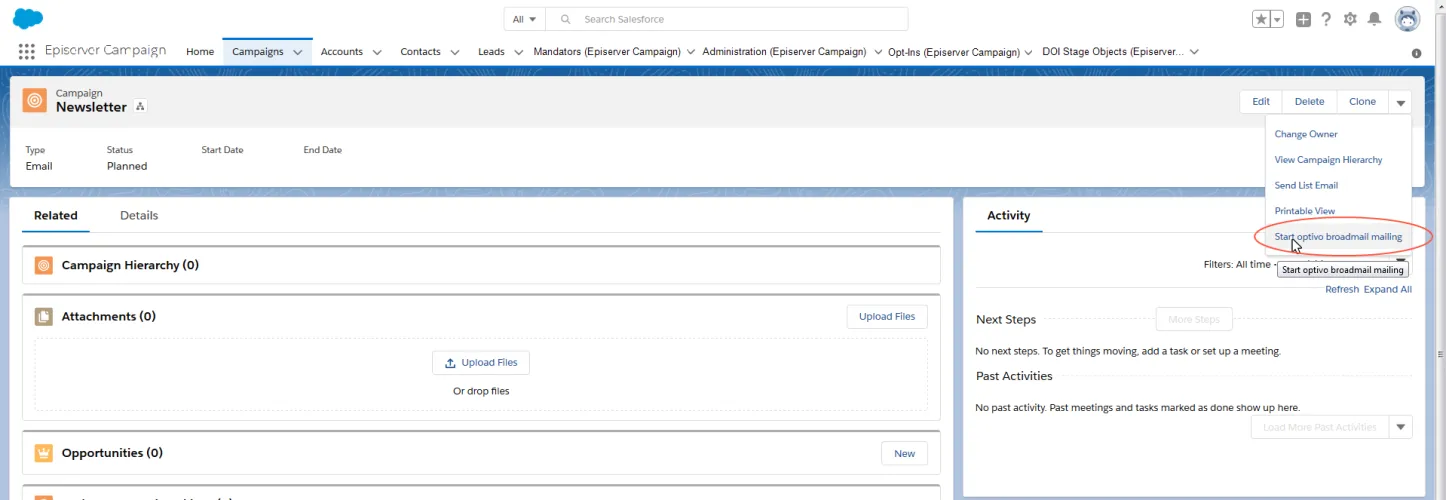Viewport: 1446px width, 500px height.
Task: Click the Opportunities crown icon
Action: (x=43, y=453)
